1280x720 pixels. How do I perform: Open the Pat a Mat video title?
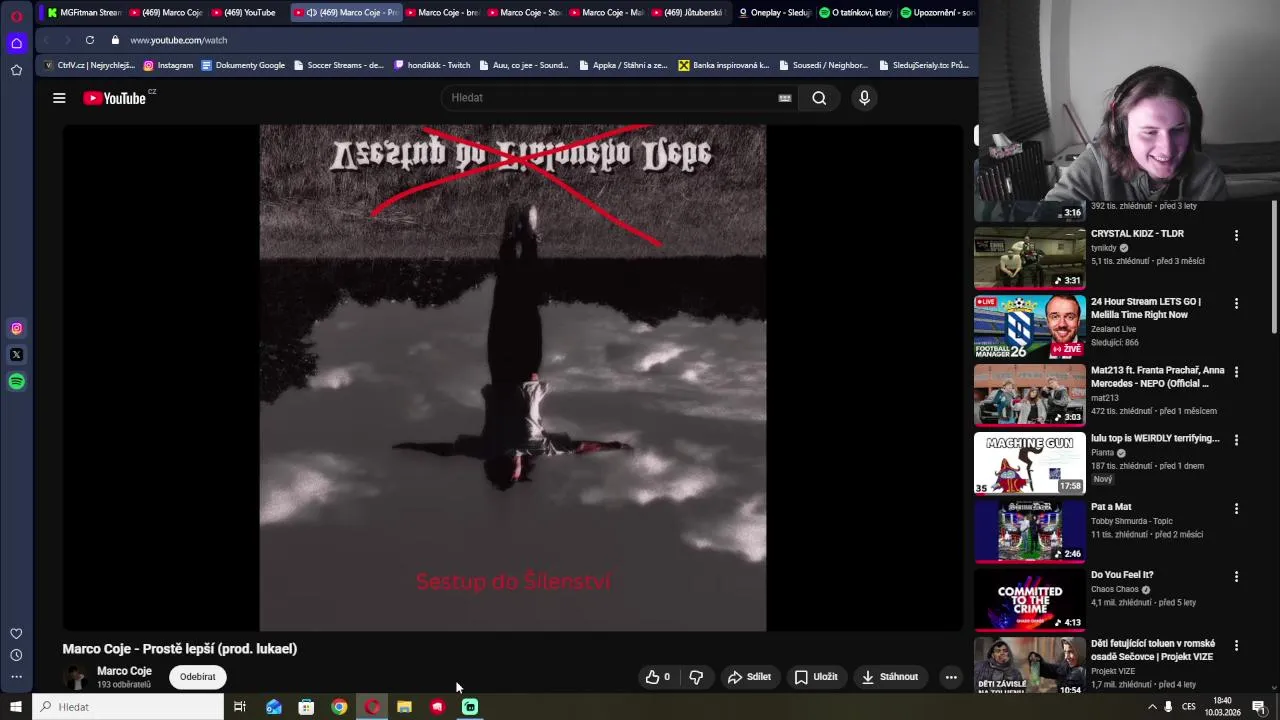(x=1111, y=507)
